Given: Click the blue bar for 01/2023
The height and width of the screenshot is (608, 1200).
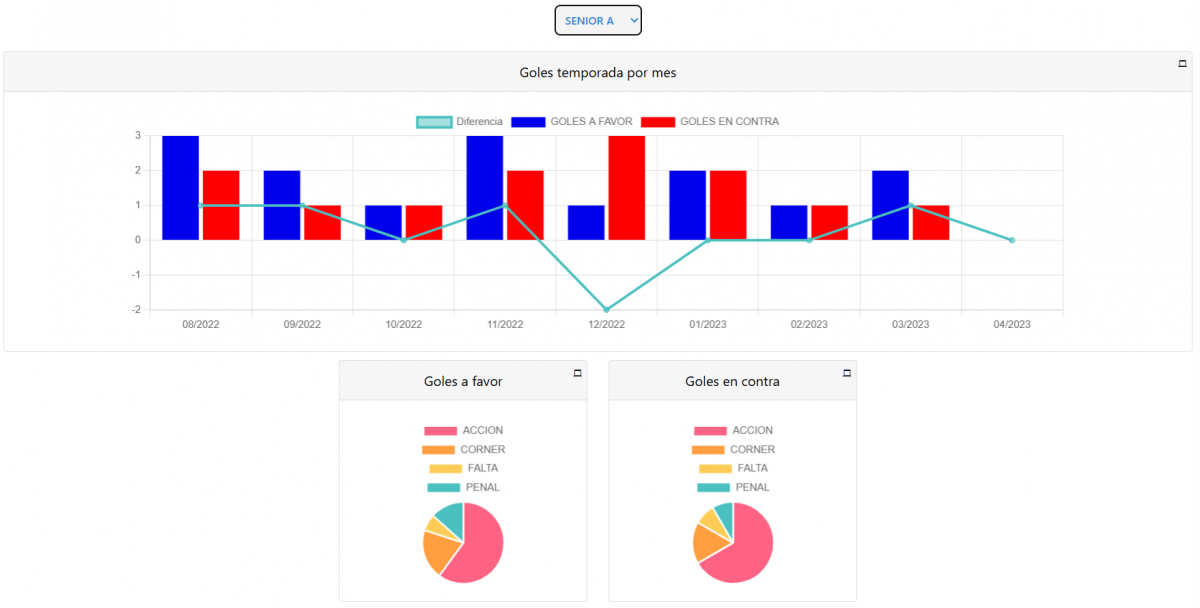Looking at the screenshot, I should [x=688, y=205].
